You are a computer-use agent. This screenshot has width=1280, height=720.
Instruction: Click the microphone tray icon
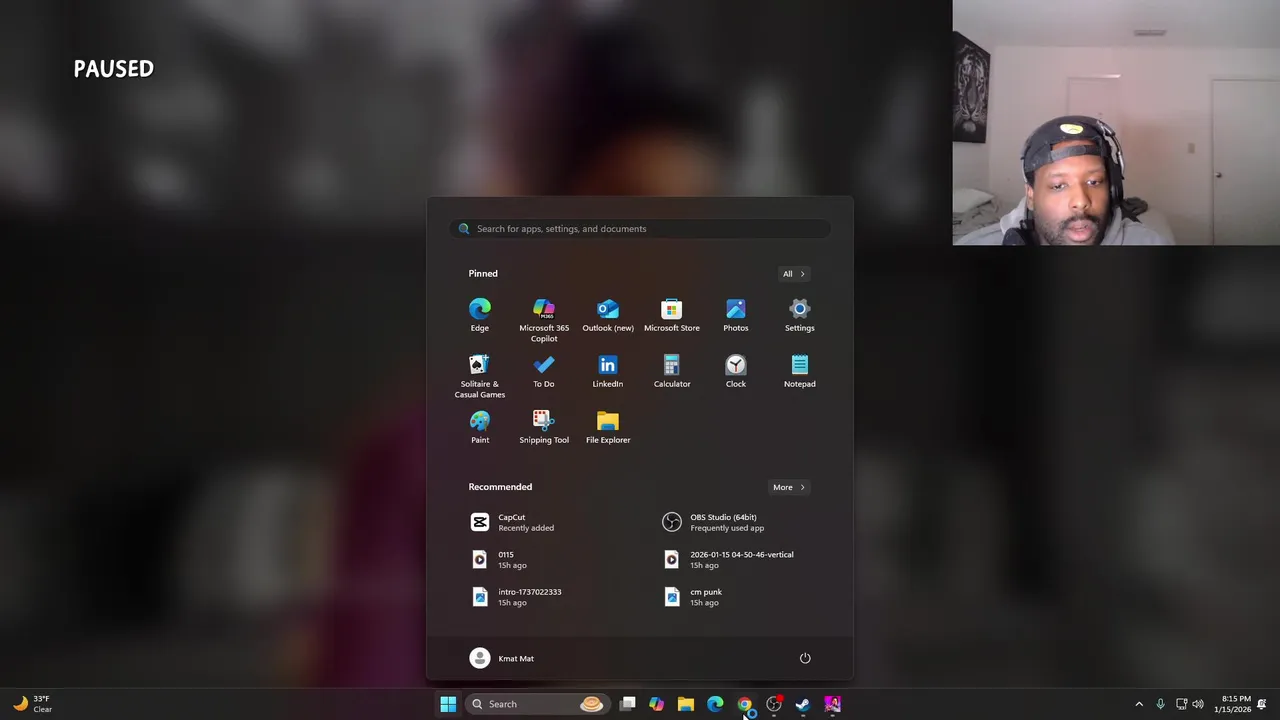[1160, 704]
